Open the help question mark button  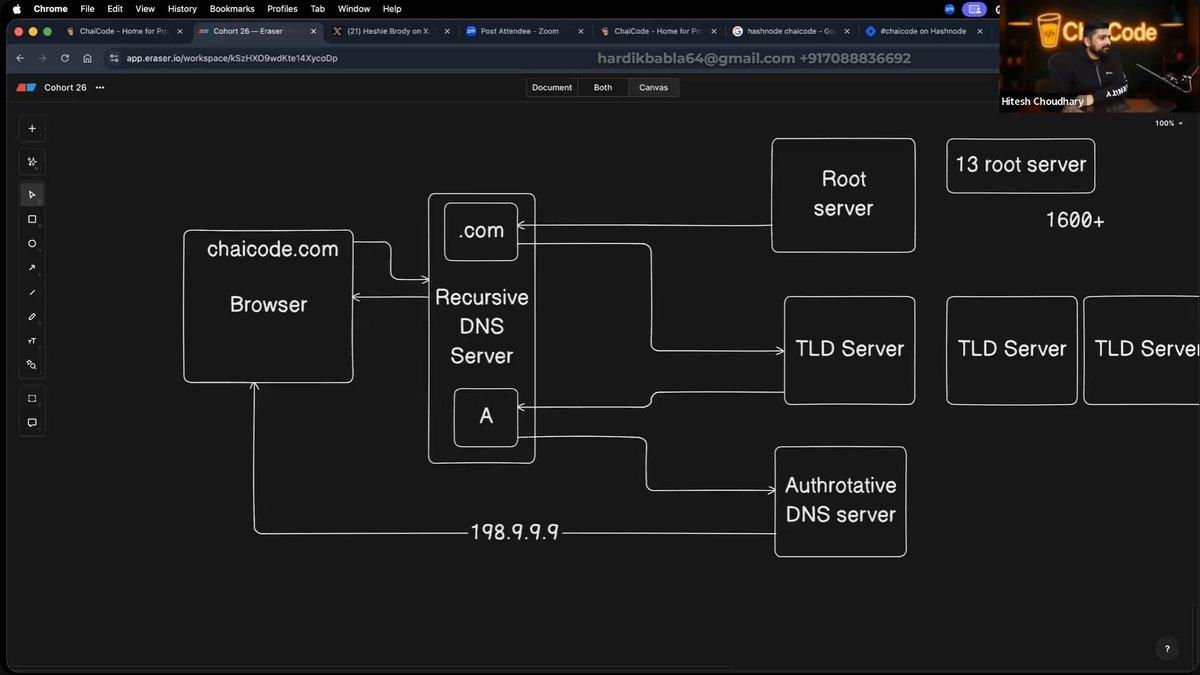click(x=1166, y=649)
